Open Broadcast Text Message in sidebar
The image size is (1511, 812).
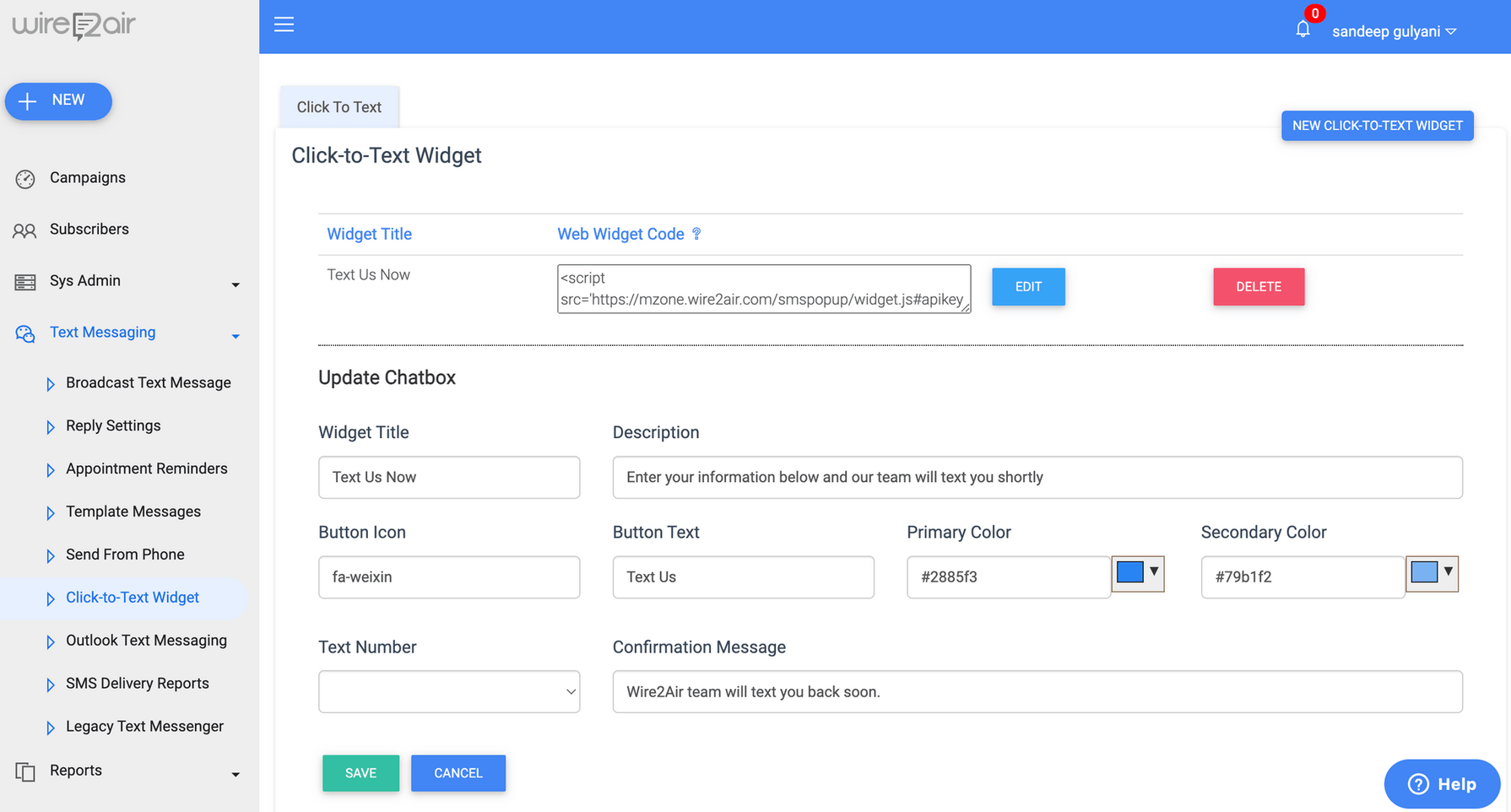pyautogui.click(x=148, y=382)
